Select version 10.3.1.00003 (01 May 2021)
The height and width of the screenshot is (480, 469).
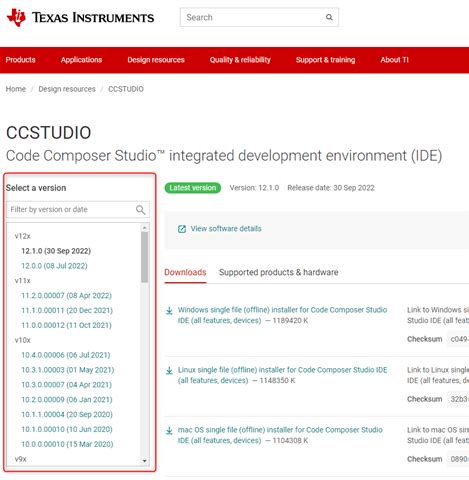(68, 370)
